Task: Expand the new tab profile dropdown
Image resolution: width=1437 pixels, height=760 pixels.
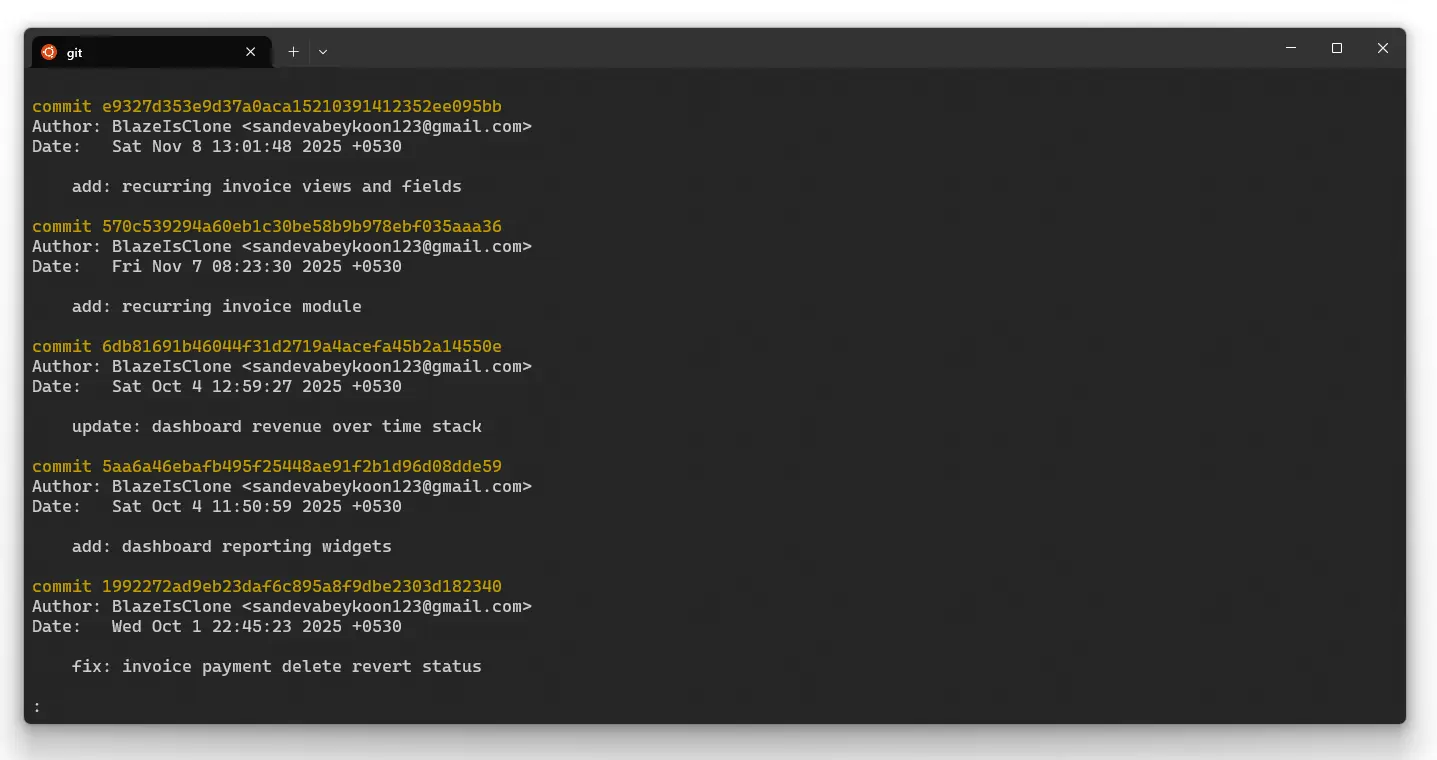Action: 323,52
